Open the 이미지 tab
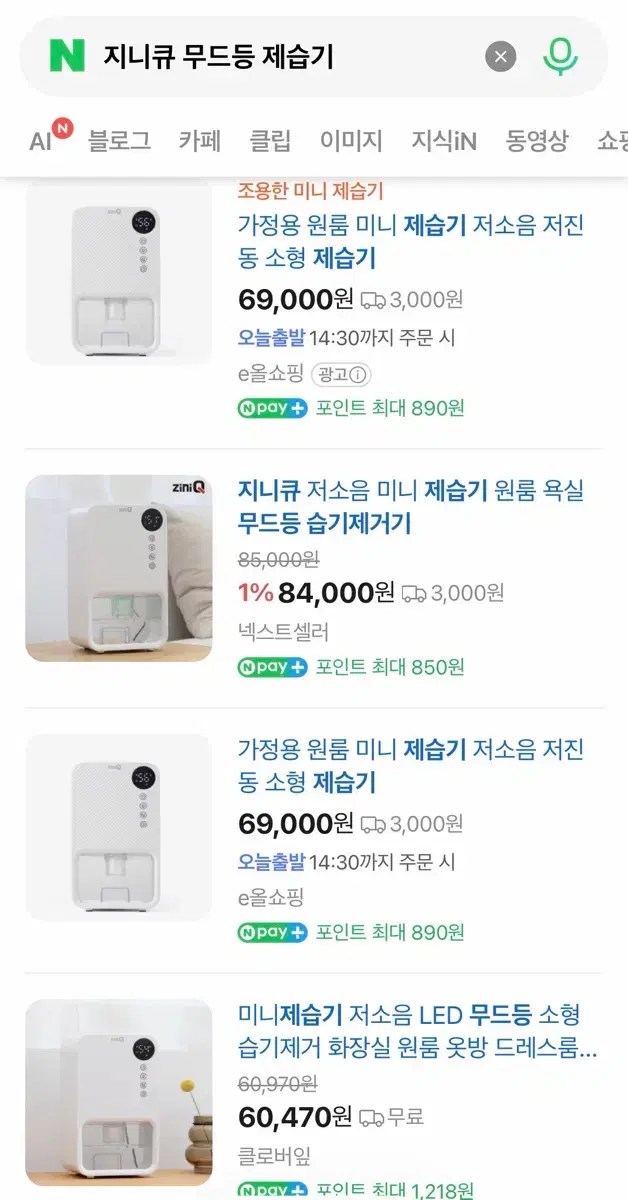Screen dimensions: 628x1200 point(351,141)
